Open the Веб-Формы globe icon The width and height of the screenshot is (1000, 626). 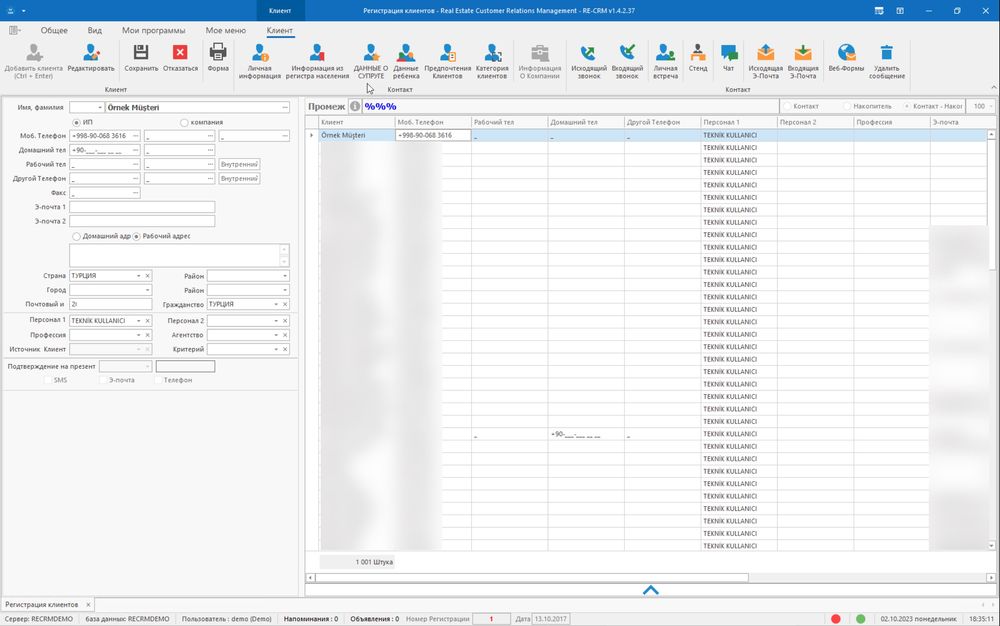[x=846, y=53]
